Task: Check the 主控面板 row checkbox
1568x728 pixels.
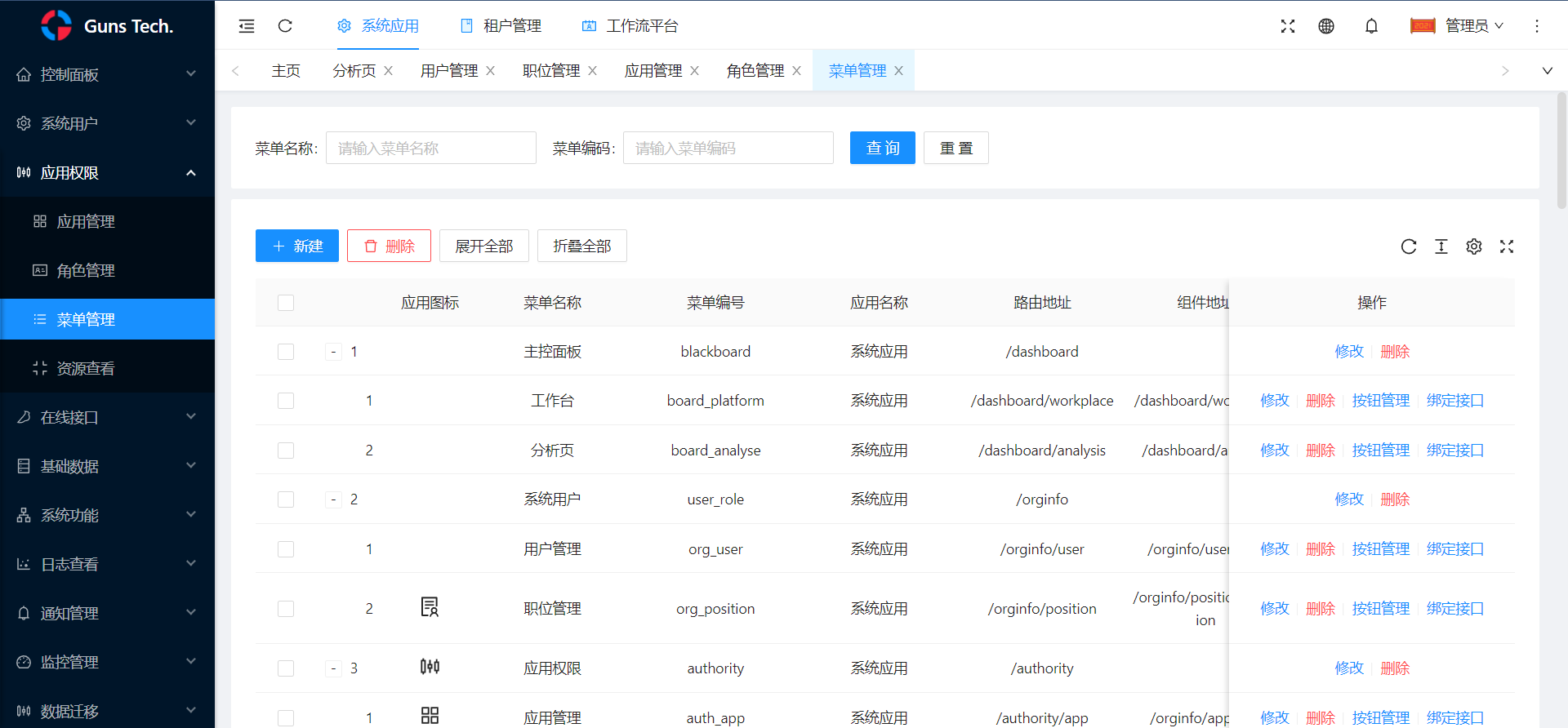Action: click(x=286, y=352)
